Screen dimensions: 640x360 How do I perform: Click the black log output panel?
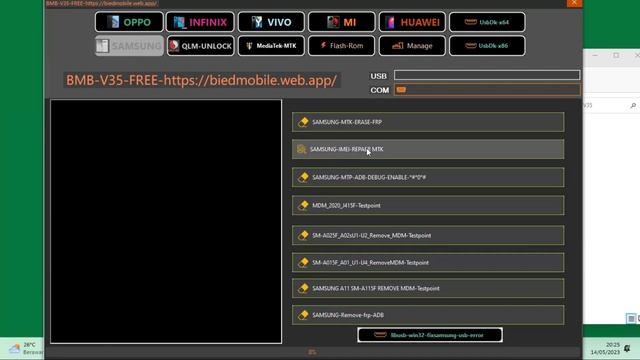pos(166,222)
